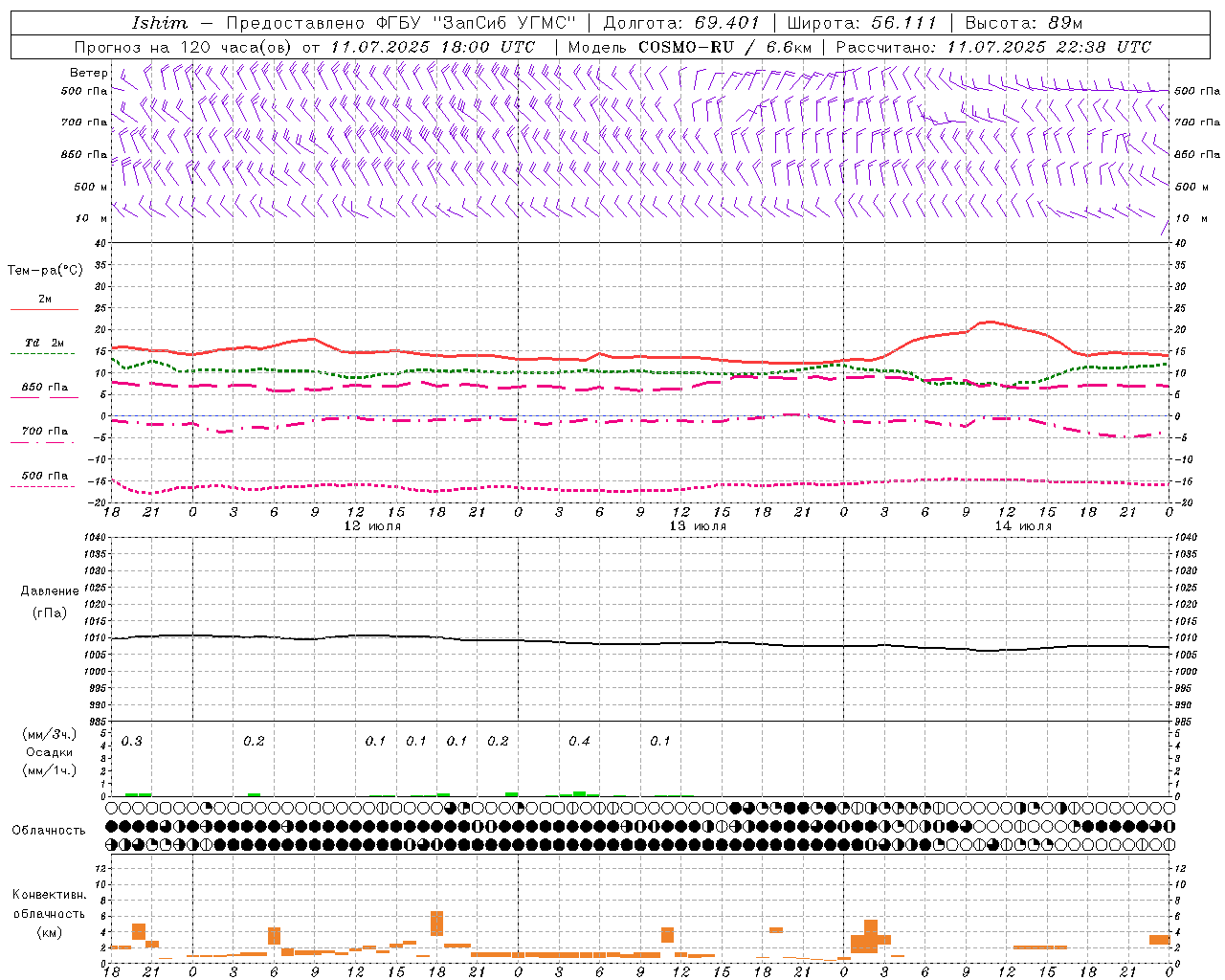This screenshot has width=1225, height=980.
Task: Click the '13 июля' date label
Action: (698, 526)
